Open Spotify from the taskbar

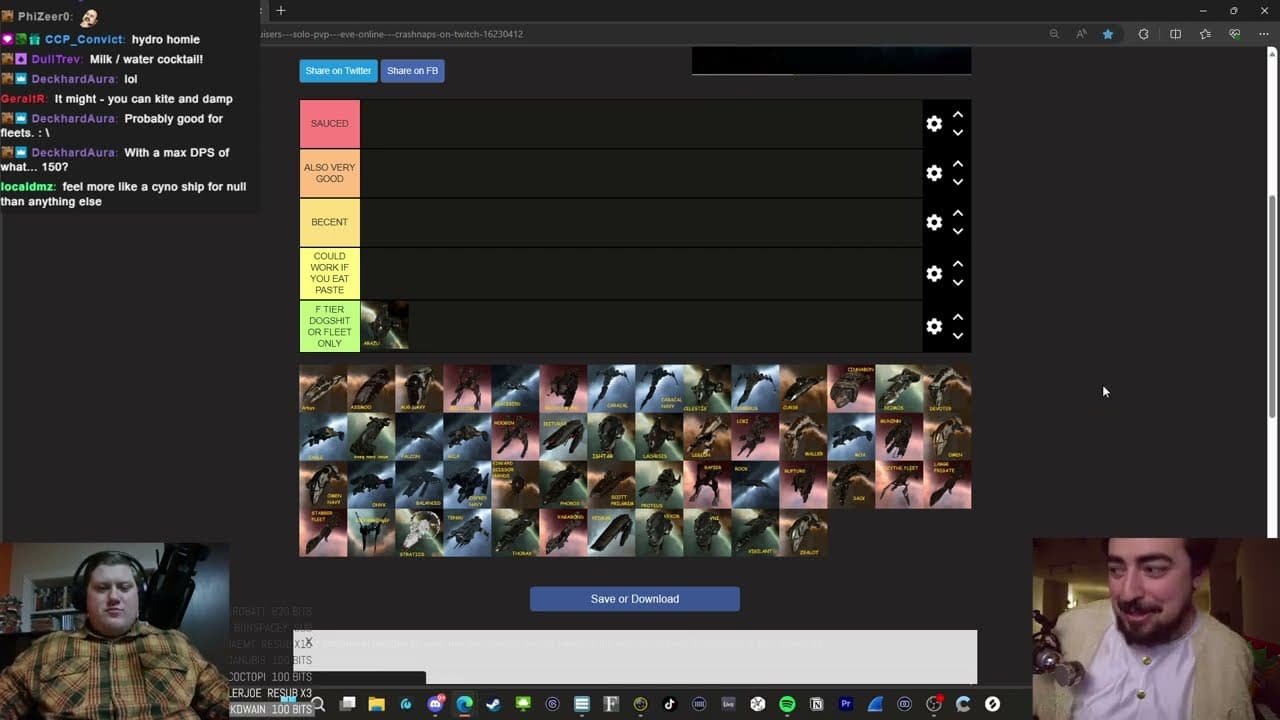(787, 704)
